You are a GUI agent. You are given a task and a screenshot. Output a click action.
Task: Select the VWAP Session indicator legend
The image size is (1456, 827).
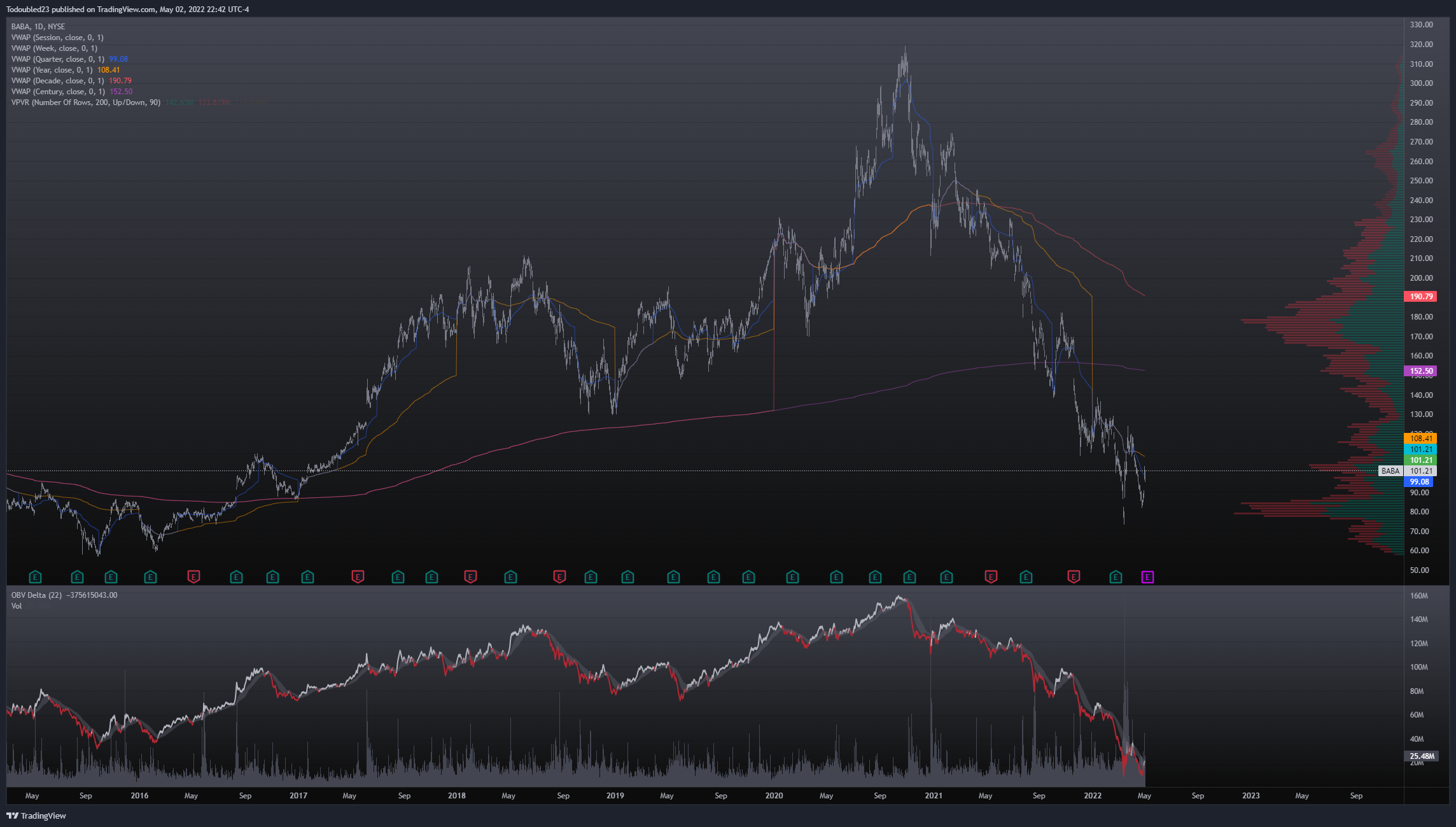click(x=57, y=38)
